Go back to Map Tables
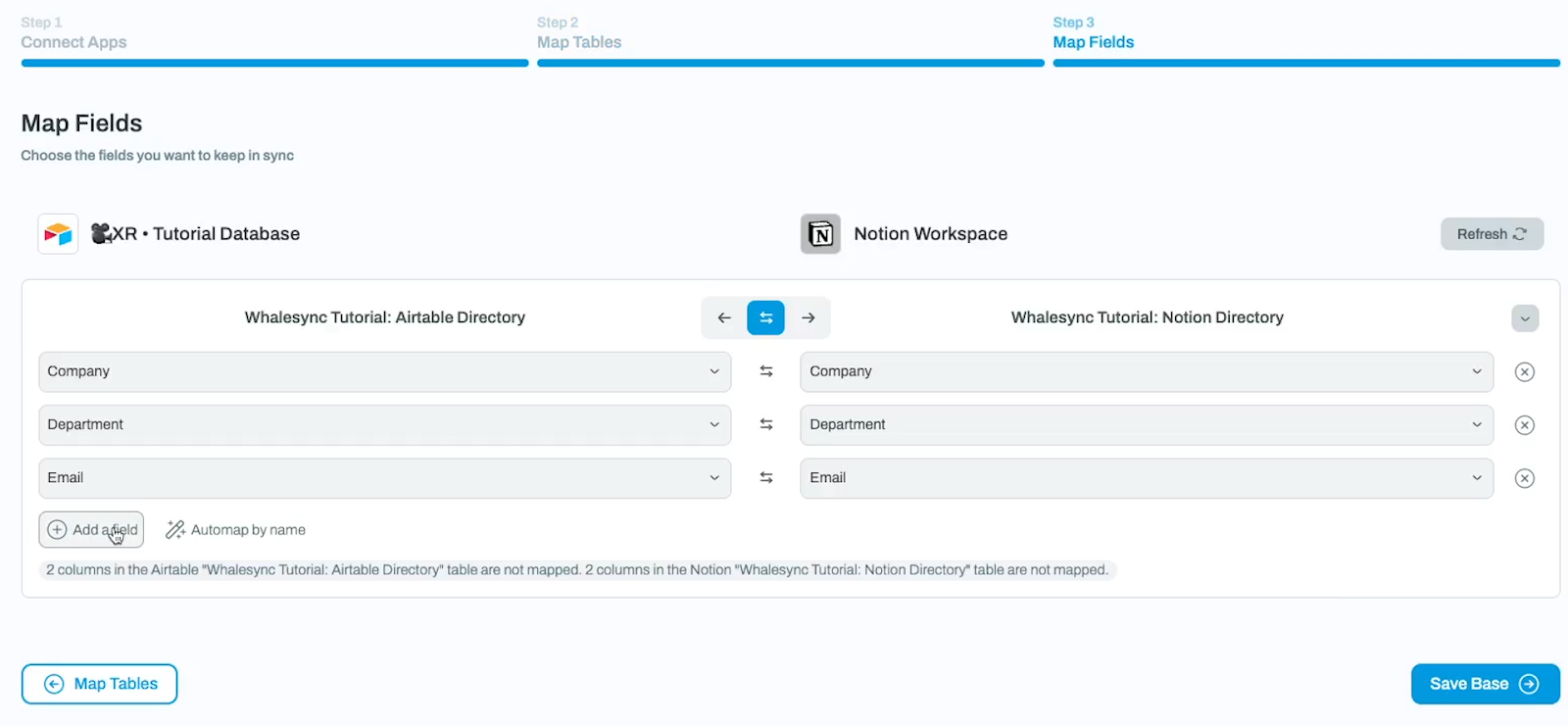This screenshot has height=726, width=1568. [x=99, y=684]
